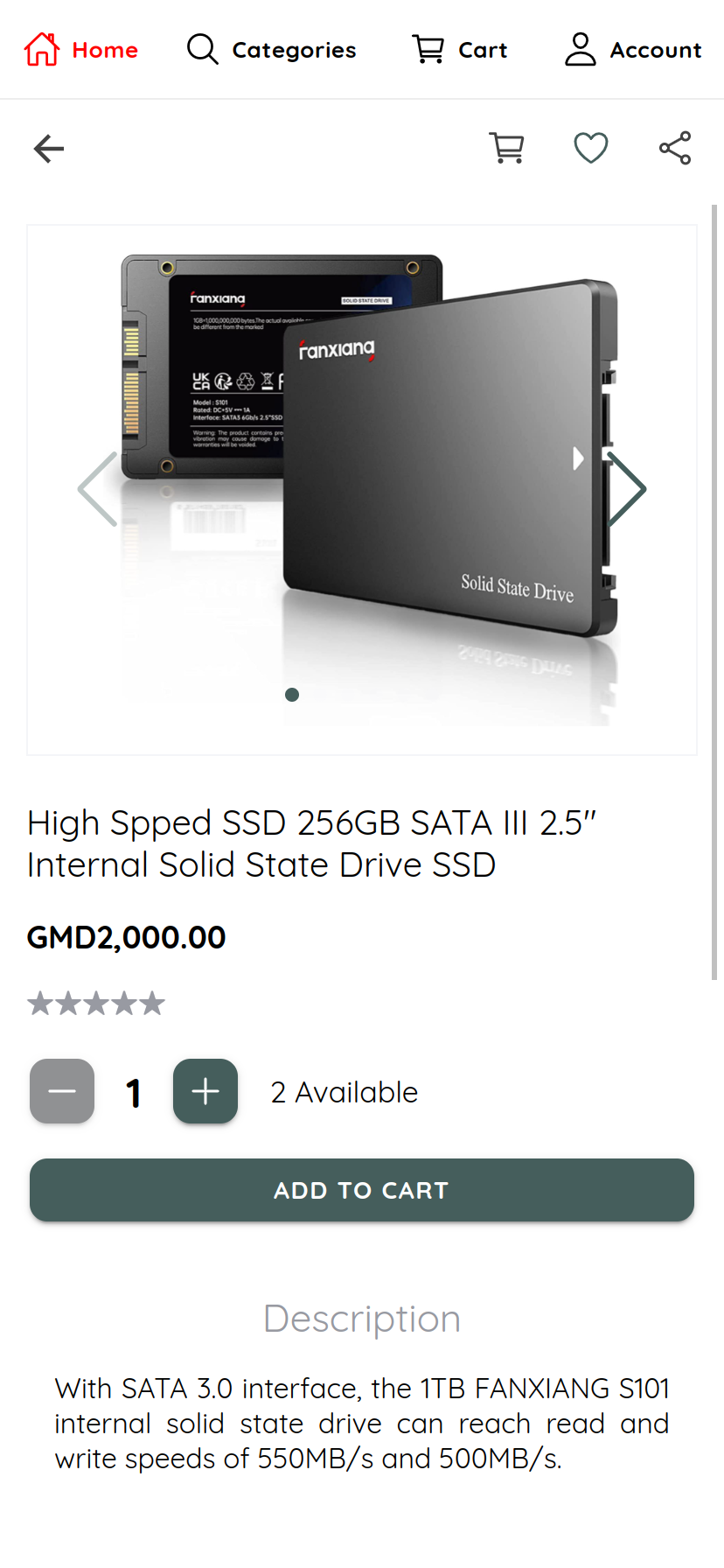724x1568 pixels.
Task: Open the shopping cart icon beside the heart
Action: (x=507, y=148)
